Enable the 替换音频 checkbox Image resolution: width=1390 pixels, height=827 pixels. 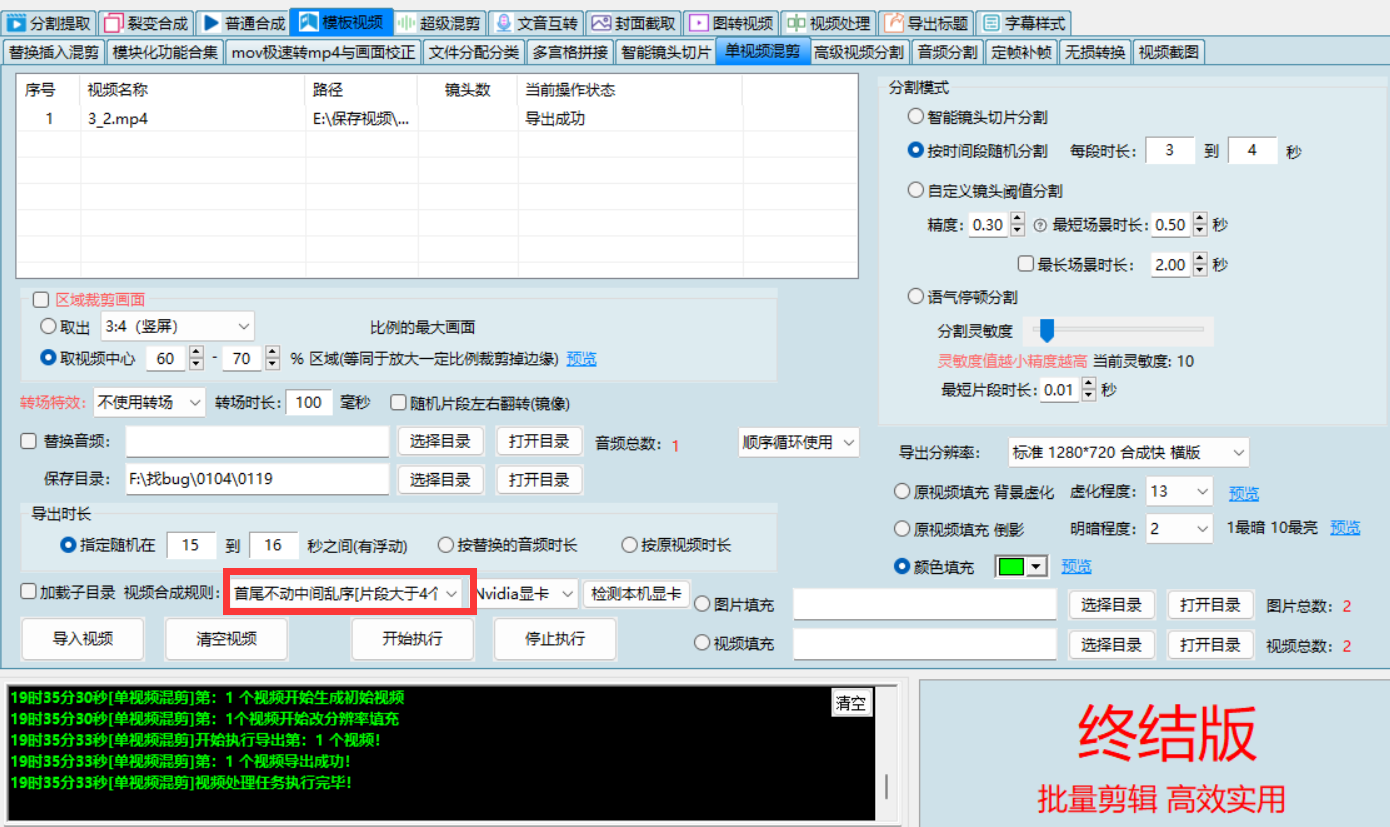coord(28,441)
